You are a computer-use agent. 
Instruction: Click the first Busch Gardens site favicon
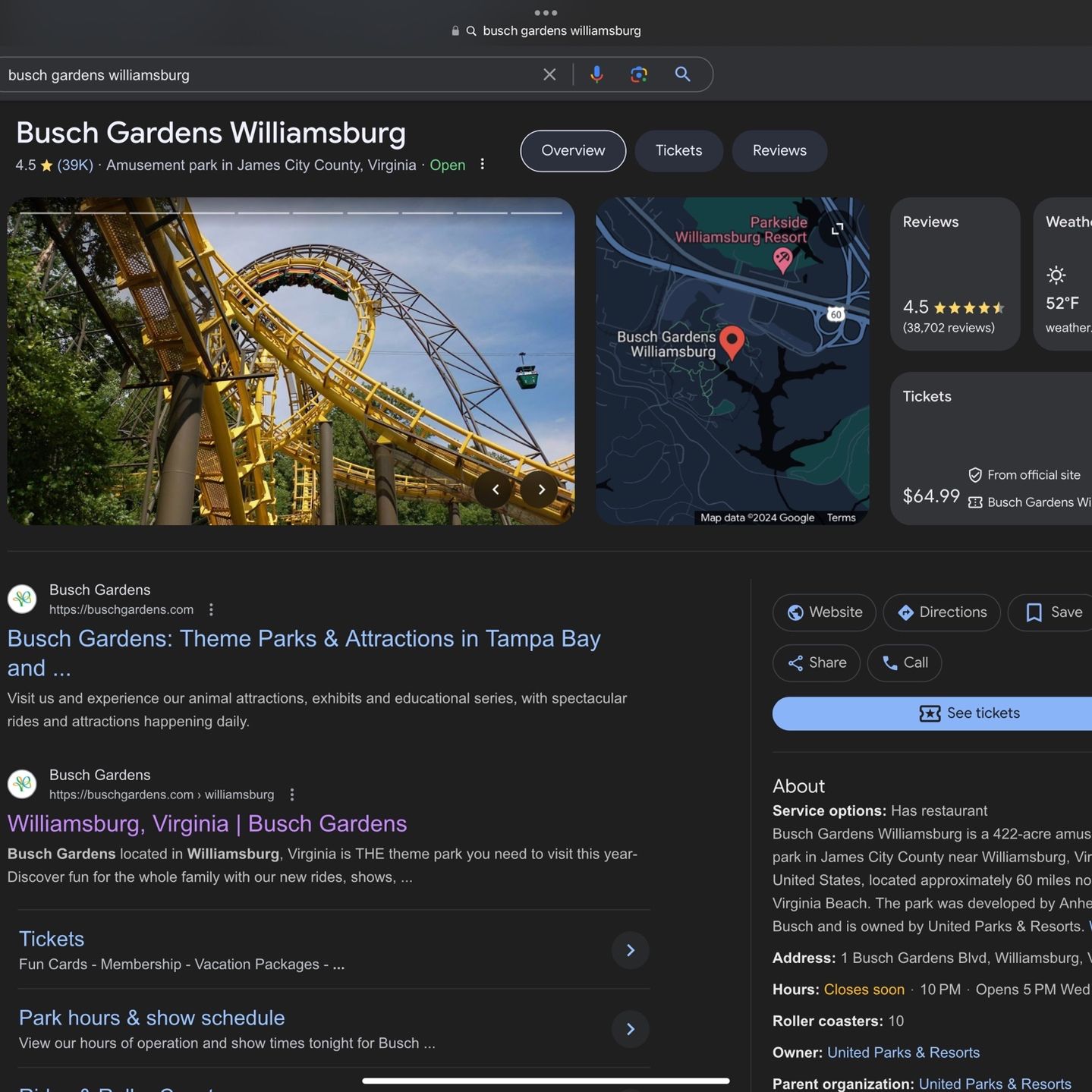[x=22, y=599]
